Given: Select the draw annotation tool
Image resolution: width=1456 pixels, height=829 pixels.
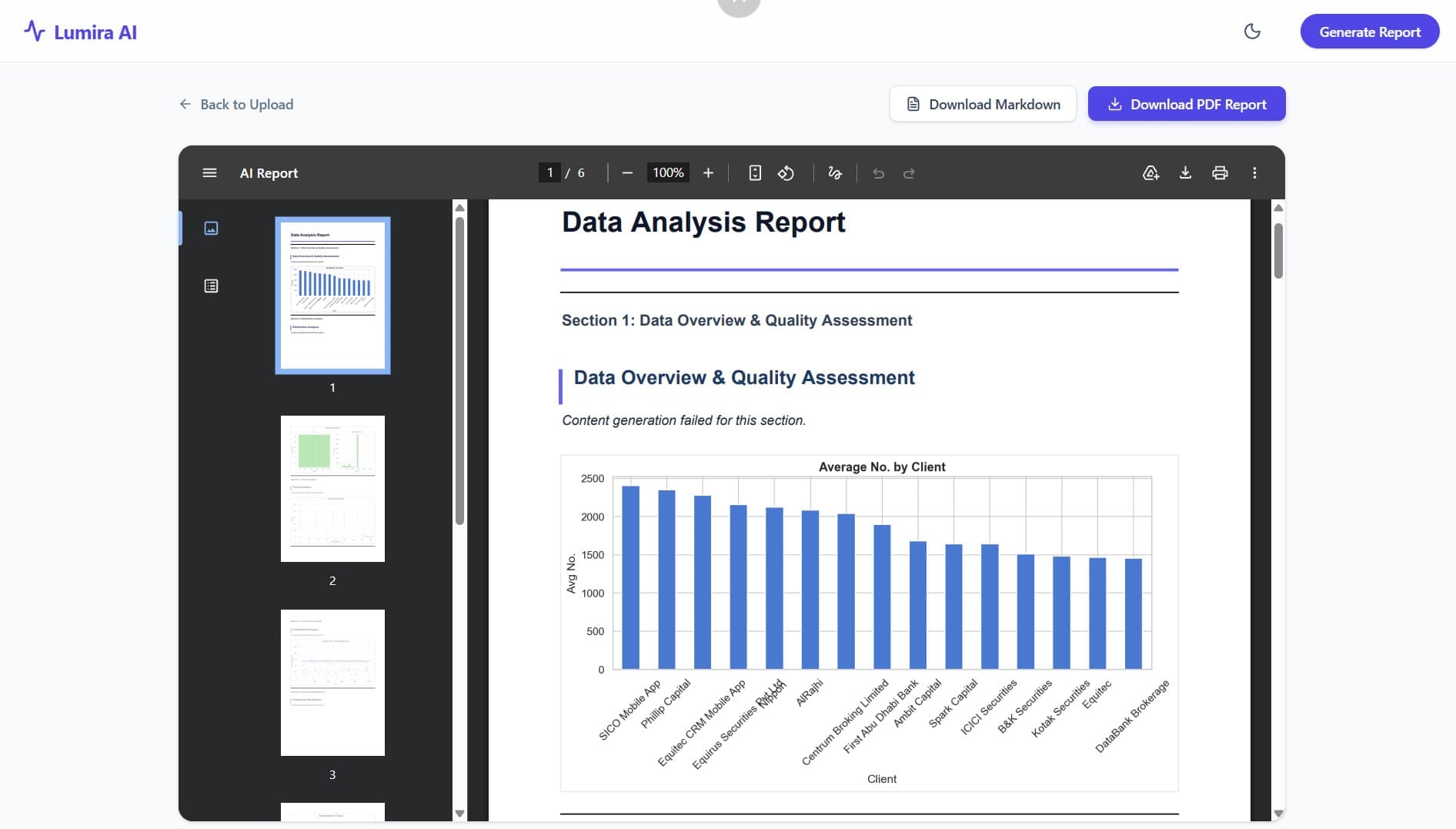Looking at the screenshot, I should point(835,173).
